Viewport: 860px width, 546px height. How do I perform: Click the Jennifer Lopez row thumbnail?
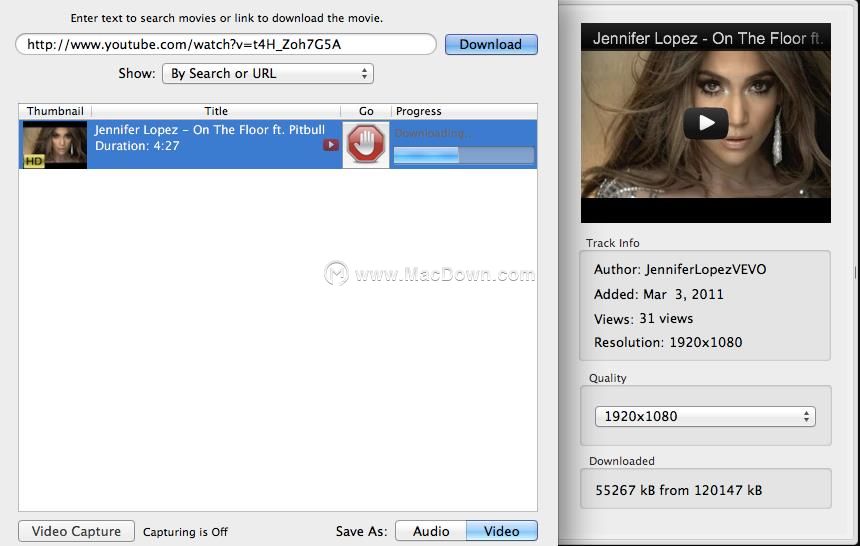tap(55, 145)
